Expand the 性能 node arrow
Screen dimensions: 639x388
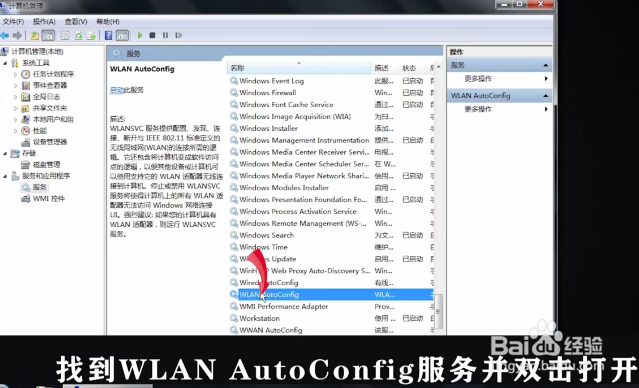[16, 131]
